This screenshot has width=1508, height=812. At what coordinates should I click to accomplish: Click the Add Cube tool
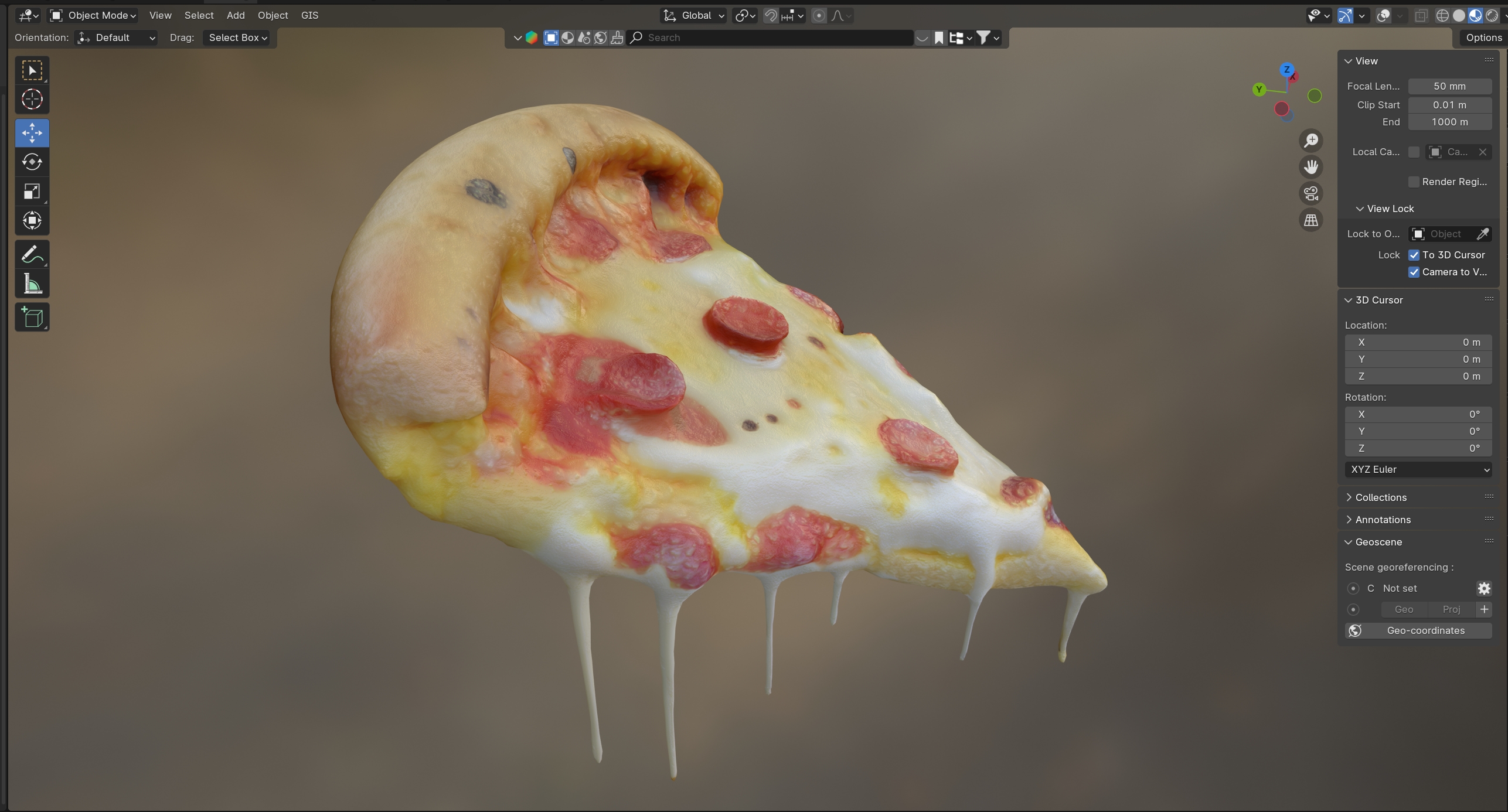(32, 317)
